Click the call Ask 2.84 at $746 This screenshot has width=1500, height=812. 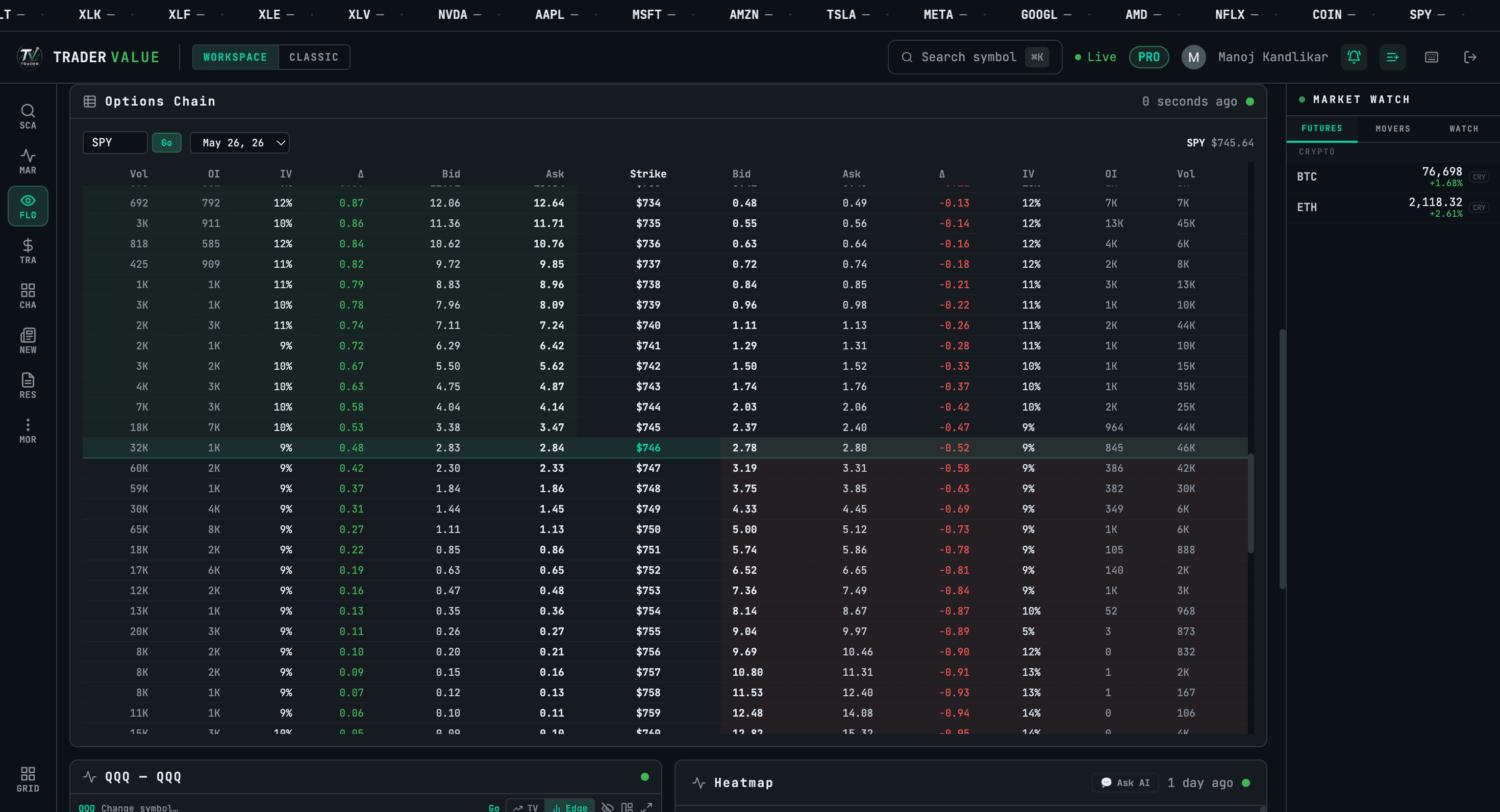[x=552, y=448]
